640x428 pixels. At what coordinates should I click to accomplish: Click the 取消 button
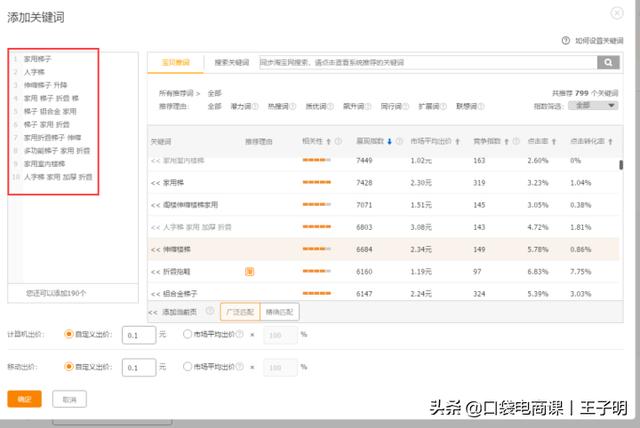69,399
